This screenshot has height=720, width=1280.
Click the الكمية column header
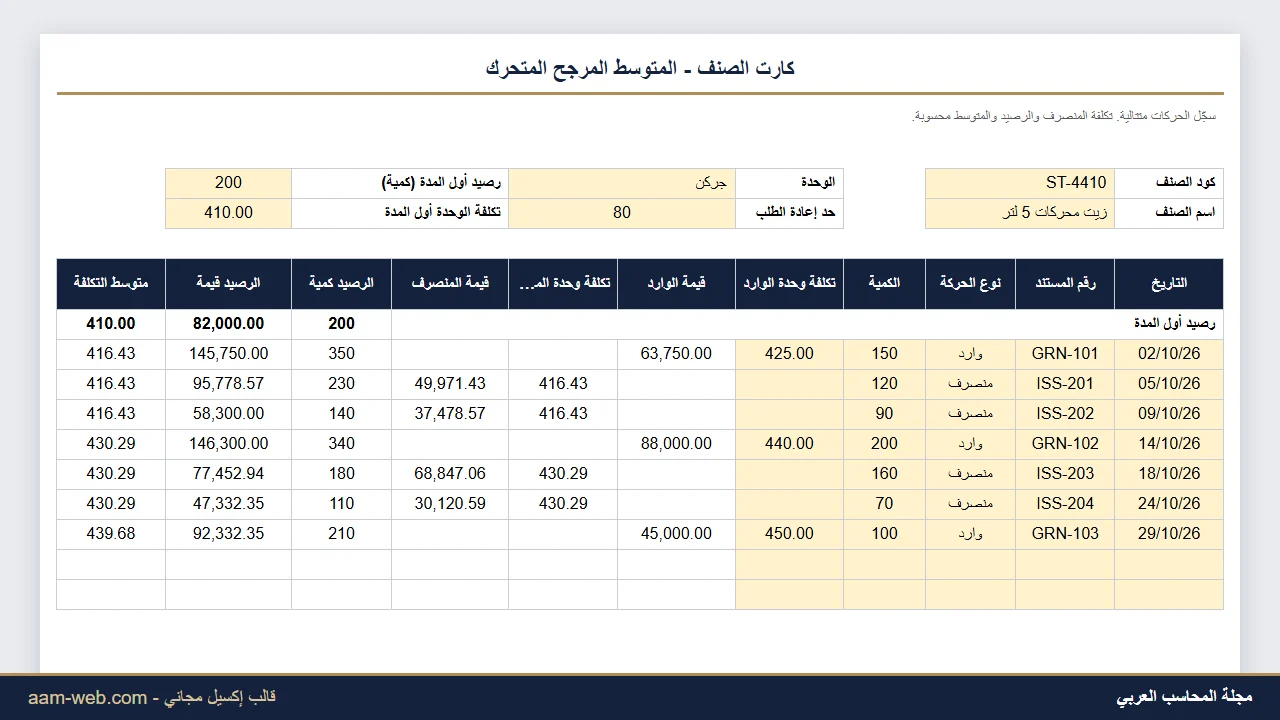pos(884,284)
